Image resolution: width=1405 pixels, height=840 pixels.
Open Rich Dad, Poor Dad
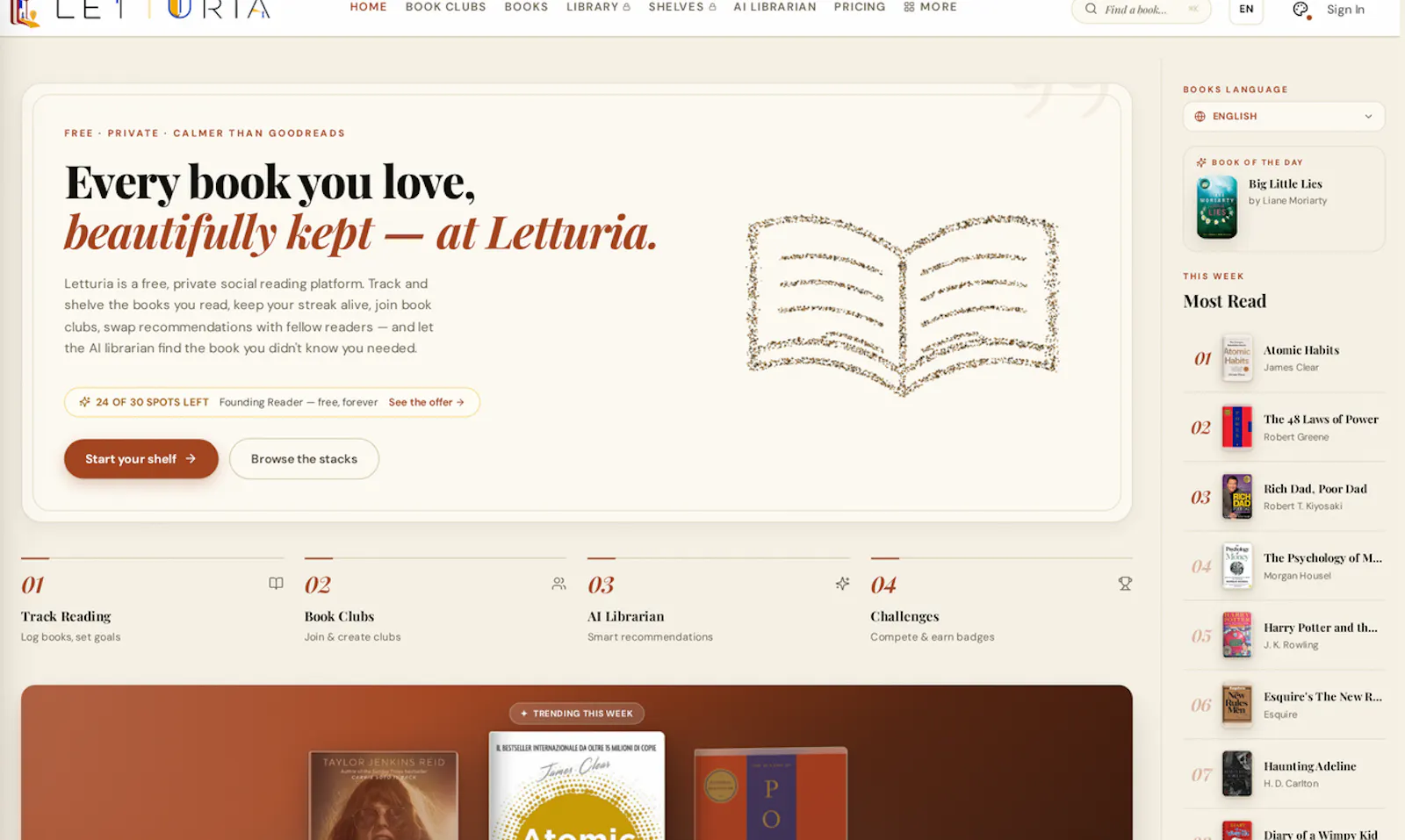click(1315, 489)
